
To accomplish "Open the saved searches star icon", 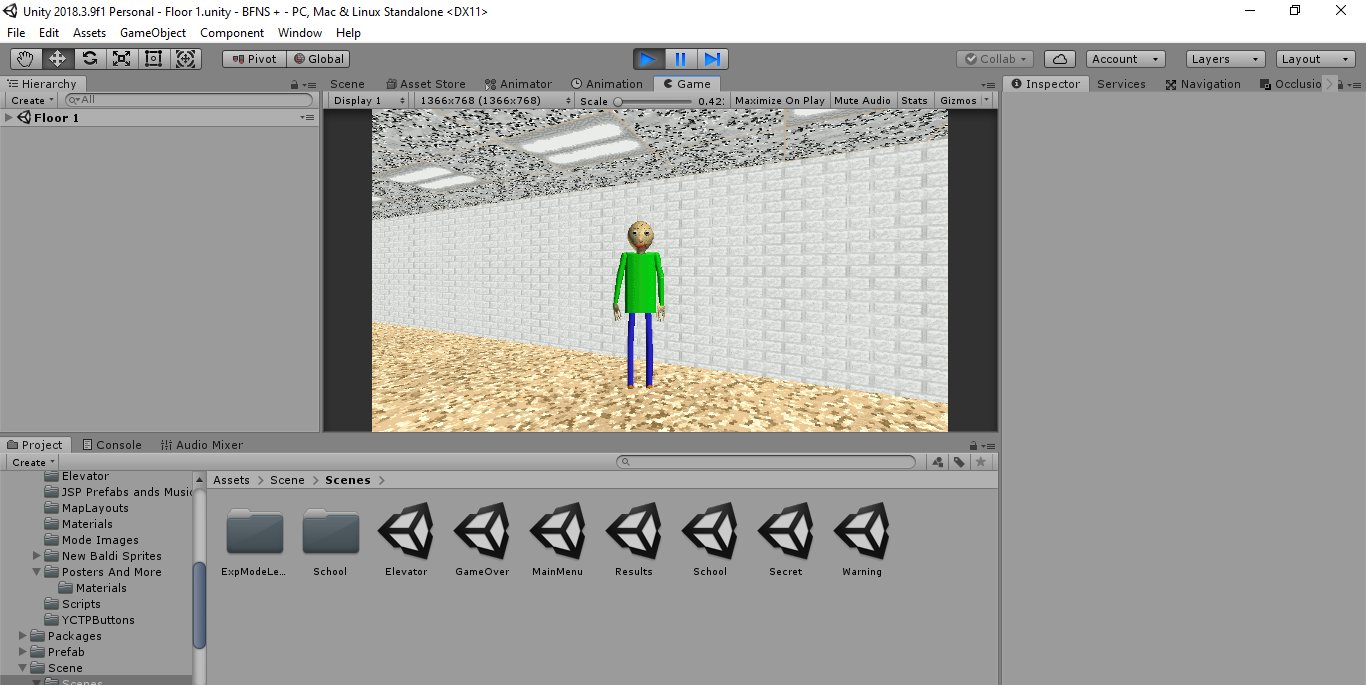I will 981,462.
